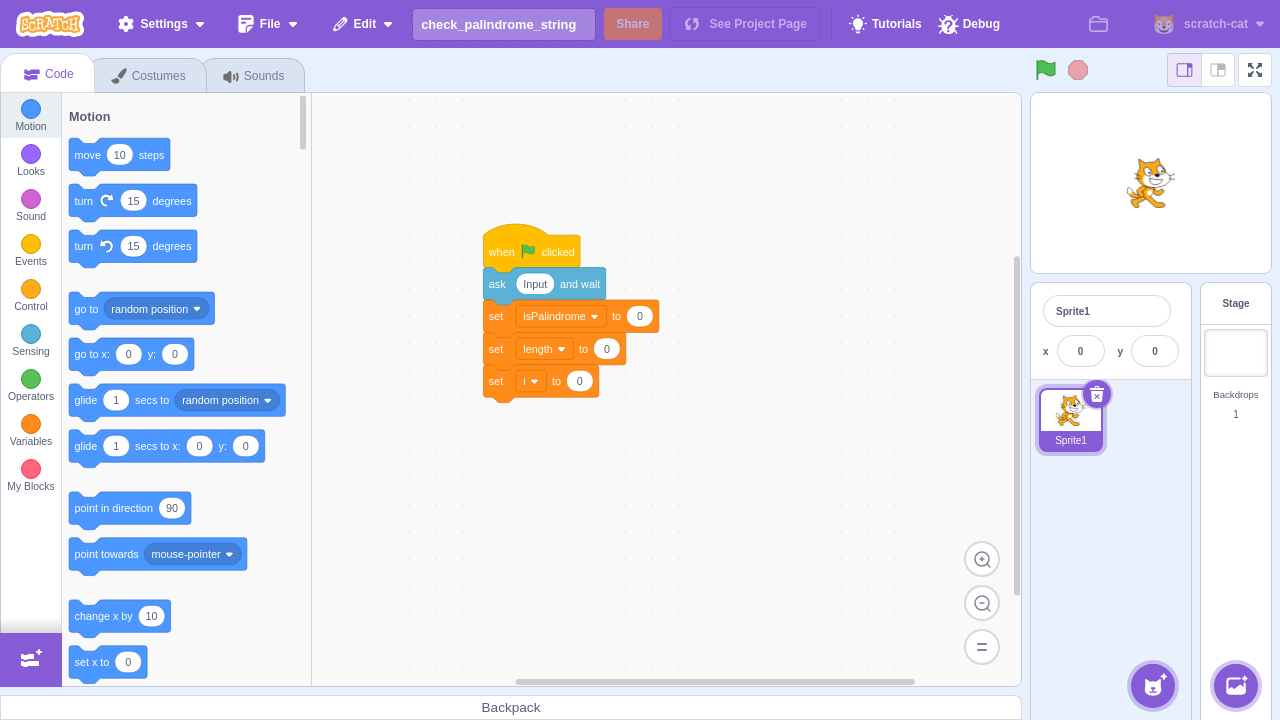The image size is (1280, 720).
Task: Click the Scratch logo
Action: [50, 24]
